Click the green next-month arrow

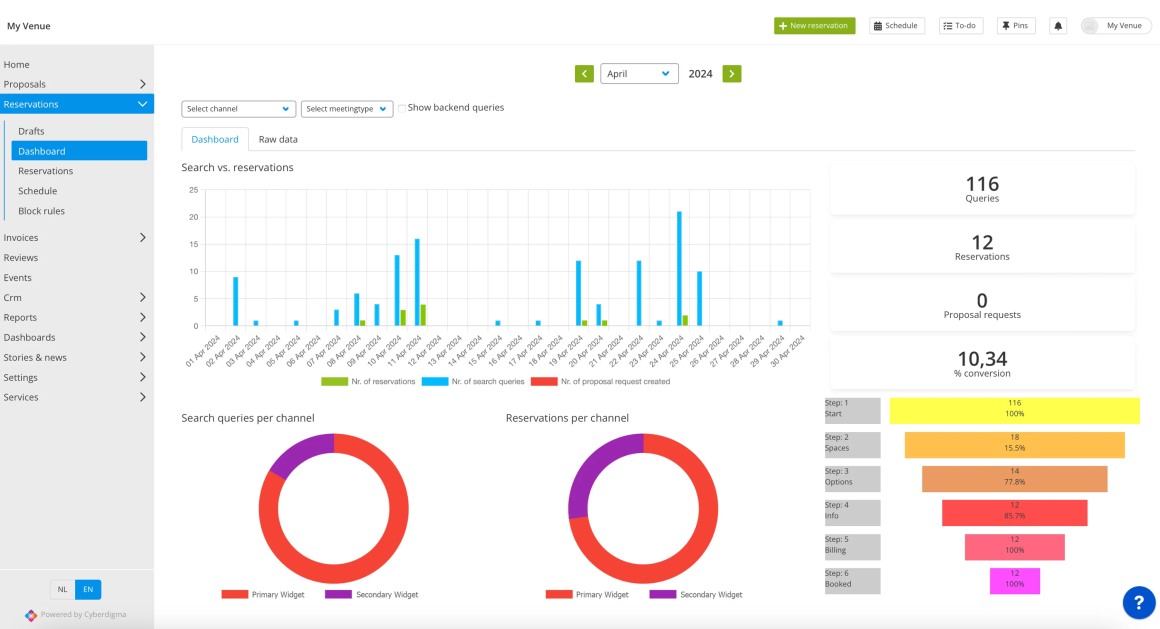[731, 73]
